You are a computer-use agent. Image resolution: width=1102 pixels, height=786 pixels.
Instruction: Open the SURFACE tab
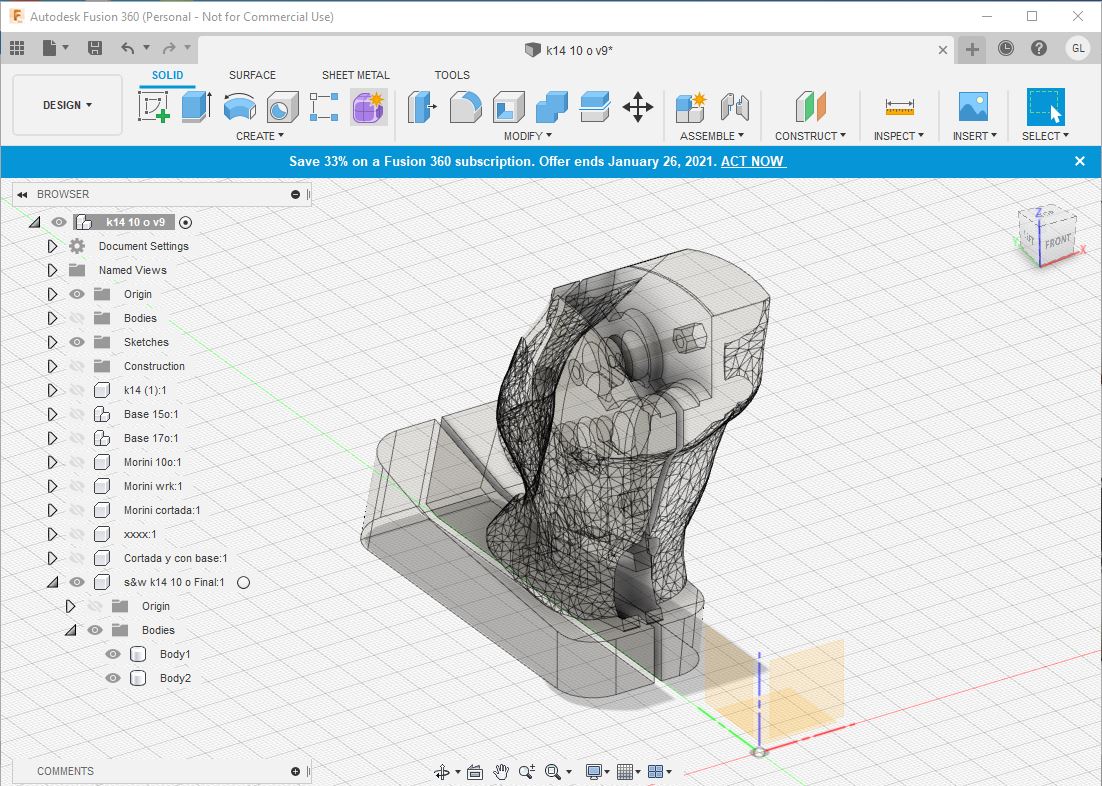point(252,75)
